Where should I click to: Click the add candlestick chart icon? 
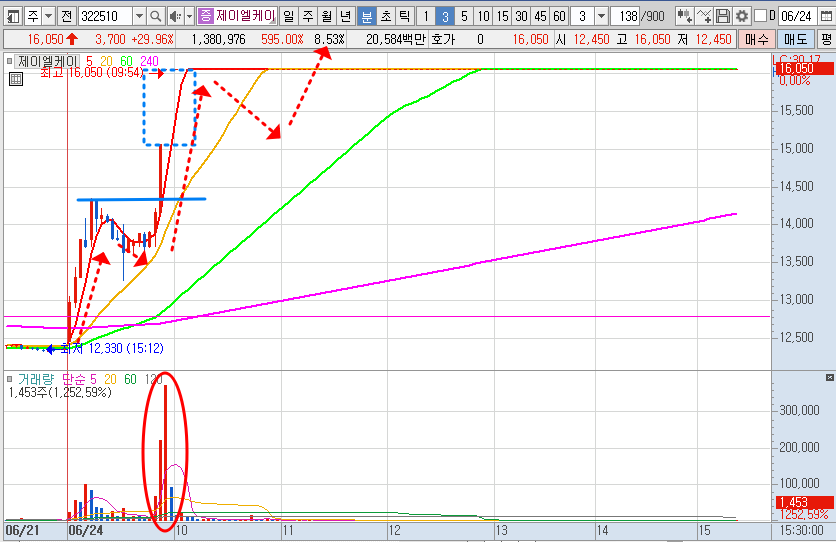coord(684,16)
